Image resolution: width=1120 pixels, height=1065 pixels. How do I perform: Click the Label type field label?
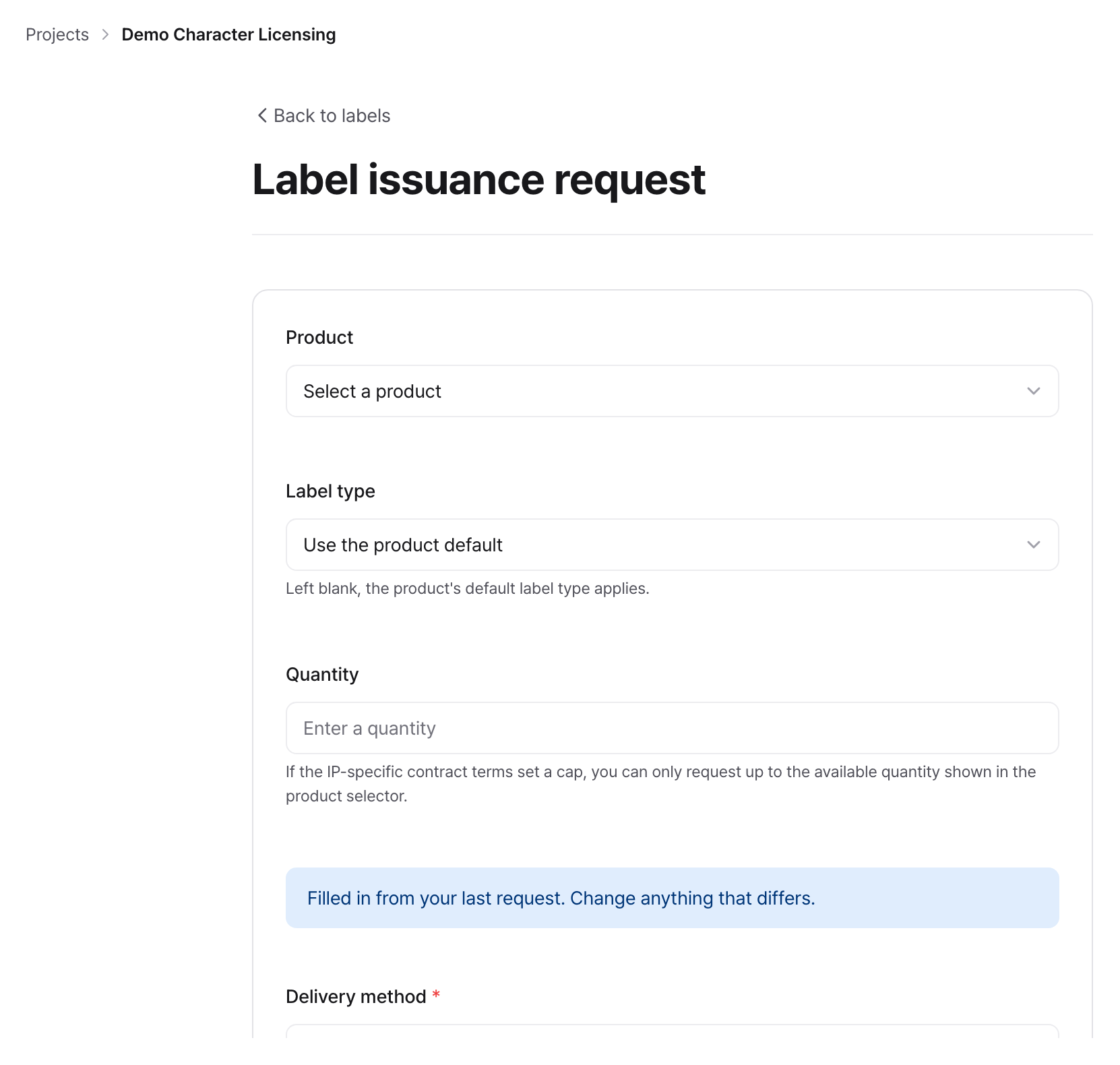coord(330,491)
